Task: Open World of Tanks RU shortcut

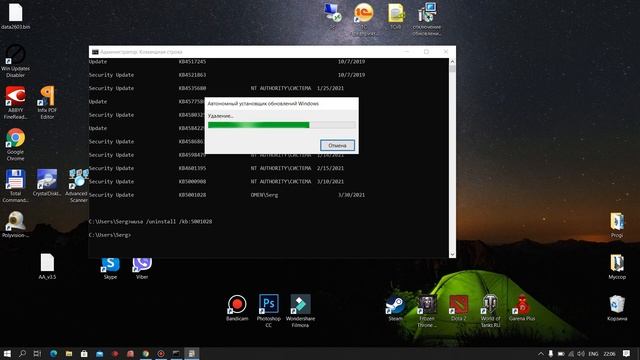Action: click(x=490, y=310)
